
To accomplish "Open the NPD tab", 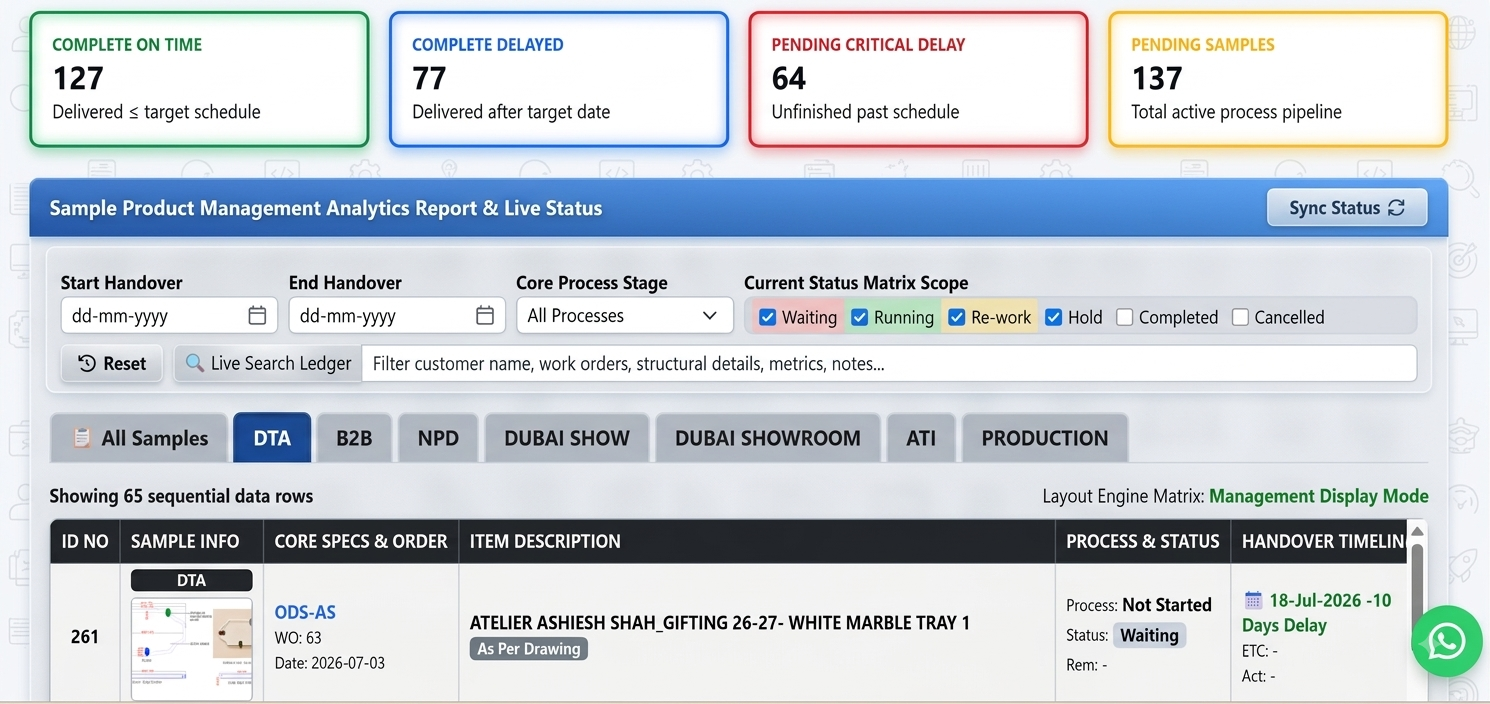I will 438,438.
